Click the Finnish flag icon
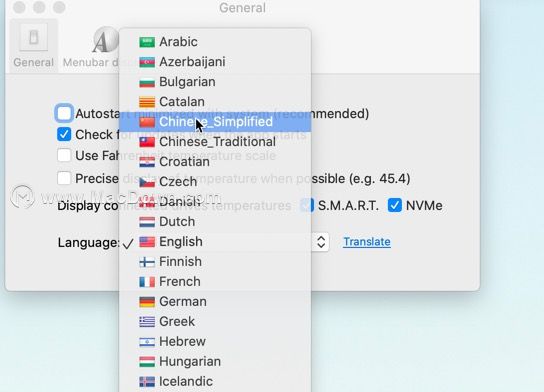Screen dimensions: 544x392 pos(147,262)
